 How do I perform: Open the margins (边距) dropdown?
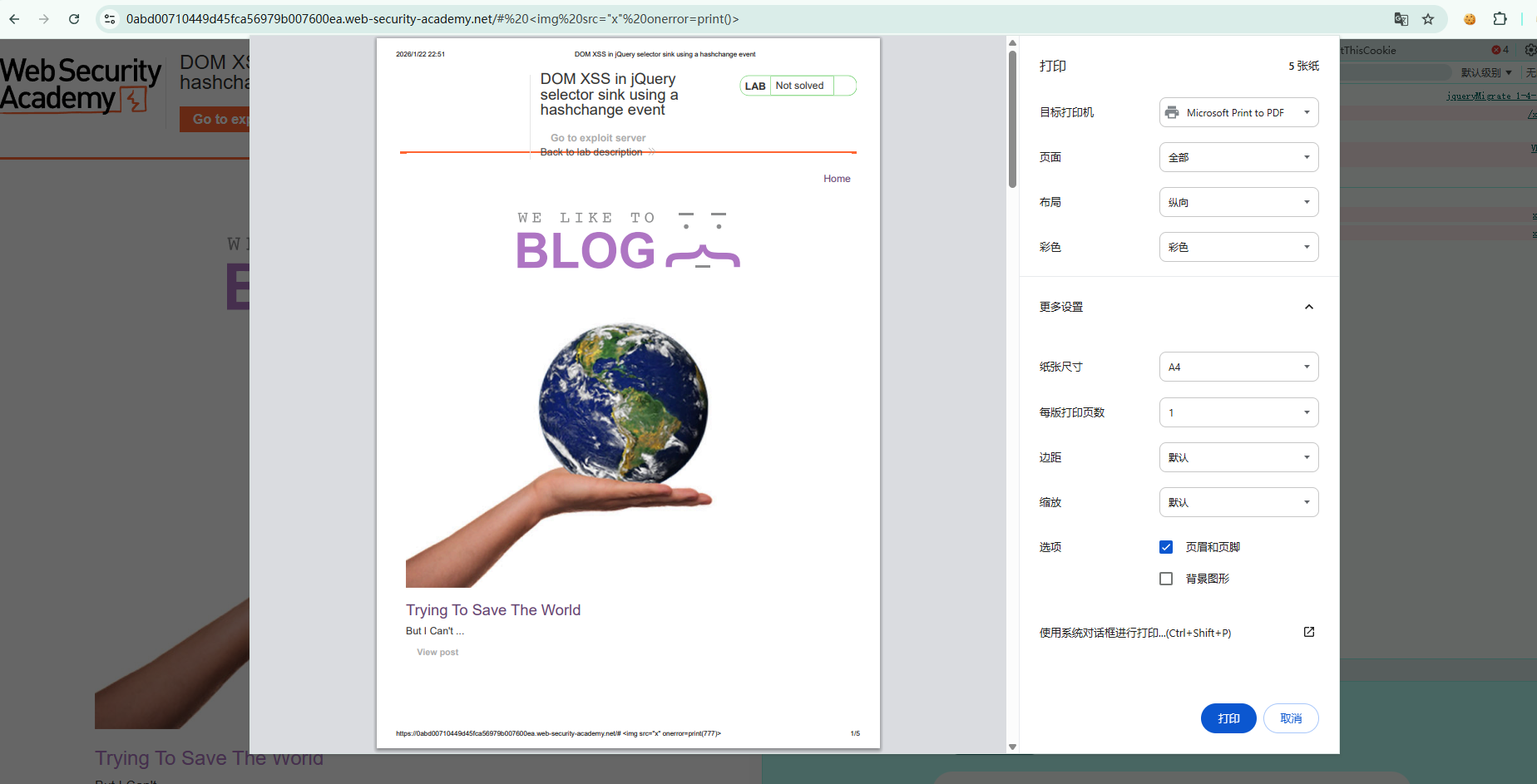(x=1238, y=457)
